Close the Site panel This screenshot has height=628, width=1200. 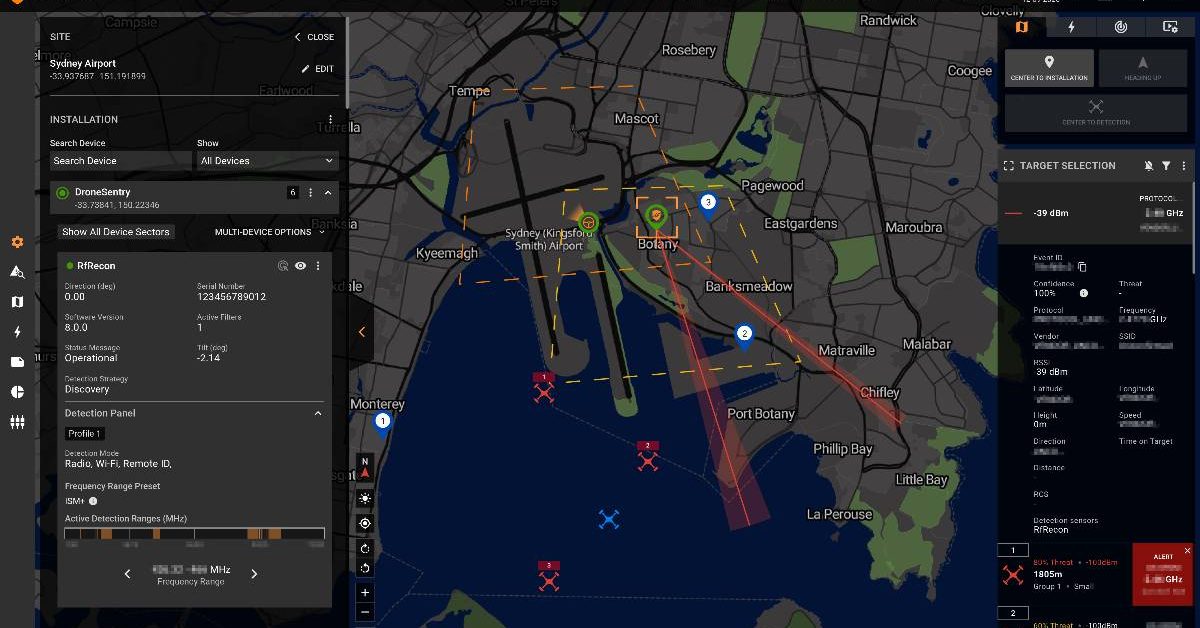314,37
